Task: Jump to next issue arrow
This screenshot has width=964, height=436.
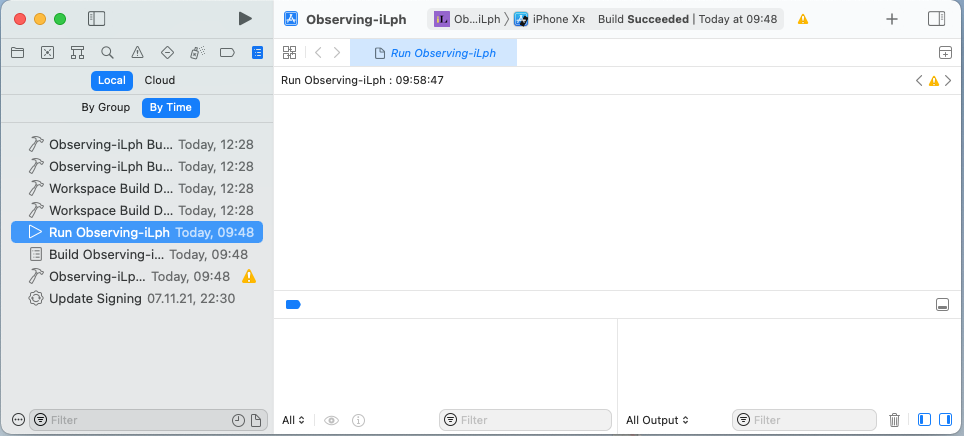Action: 948,81
